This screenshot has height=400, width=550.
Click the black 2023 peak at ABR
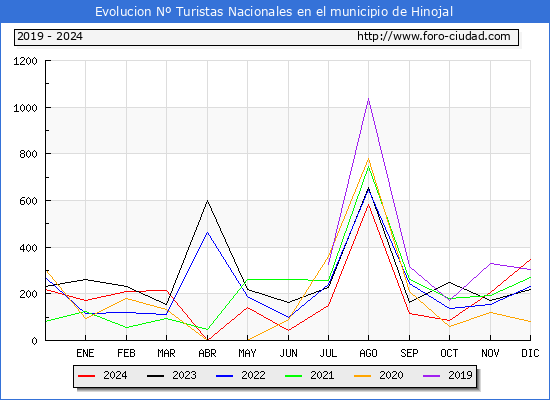(x=207, y=201)
